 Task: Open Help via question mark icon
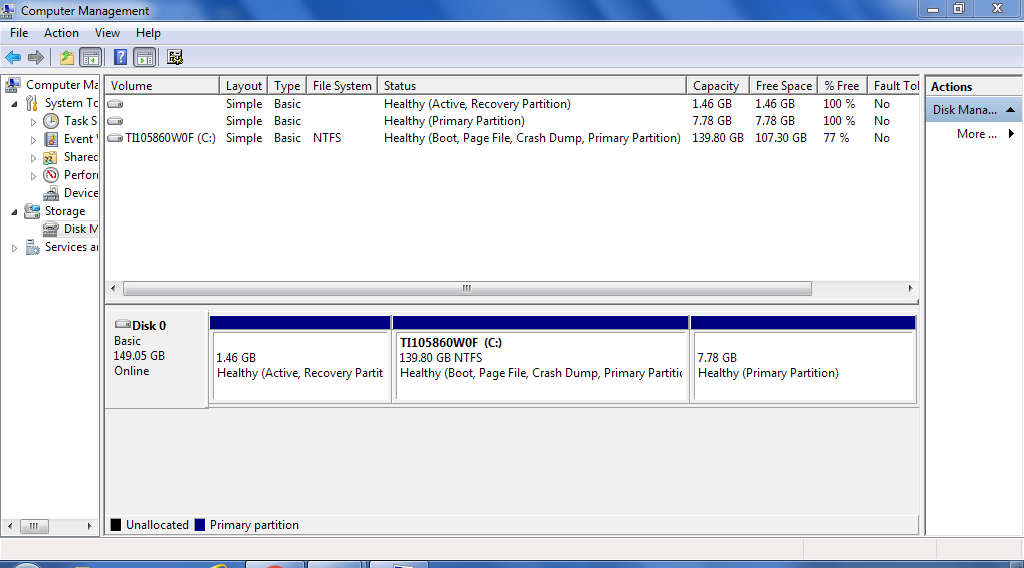(x=120, y=57)
